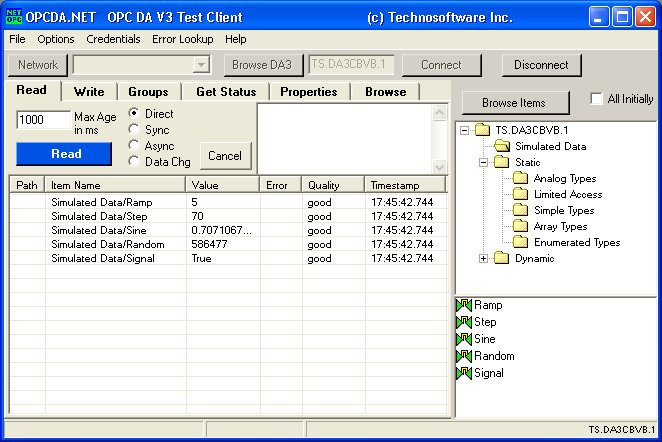Open the Help menu

coord(236,39)
